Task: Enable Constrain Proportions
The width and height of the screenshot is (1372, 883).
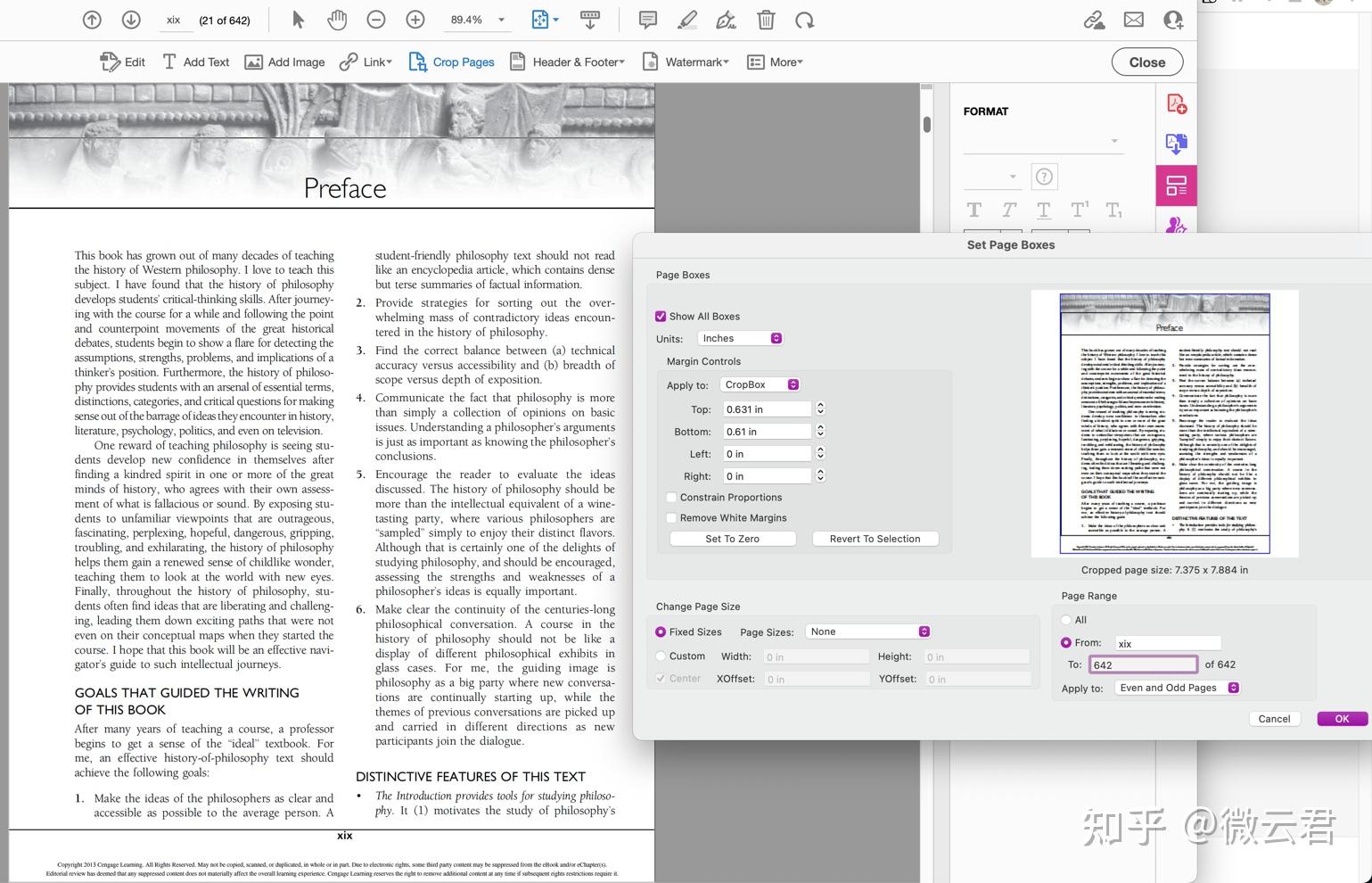Action: tap(671, 497)
